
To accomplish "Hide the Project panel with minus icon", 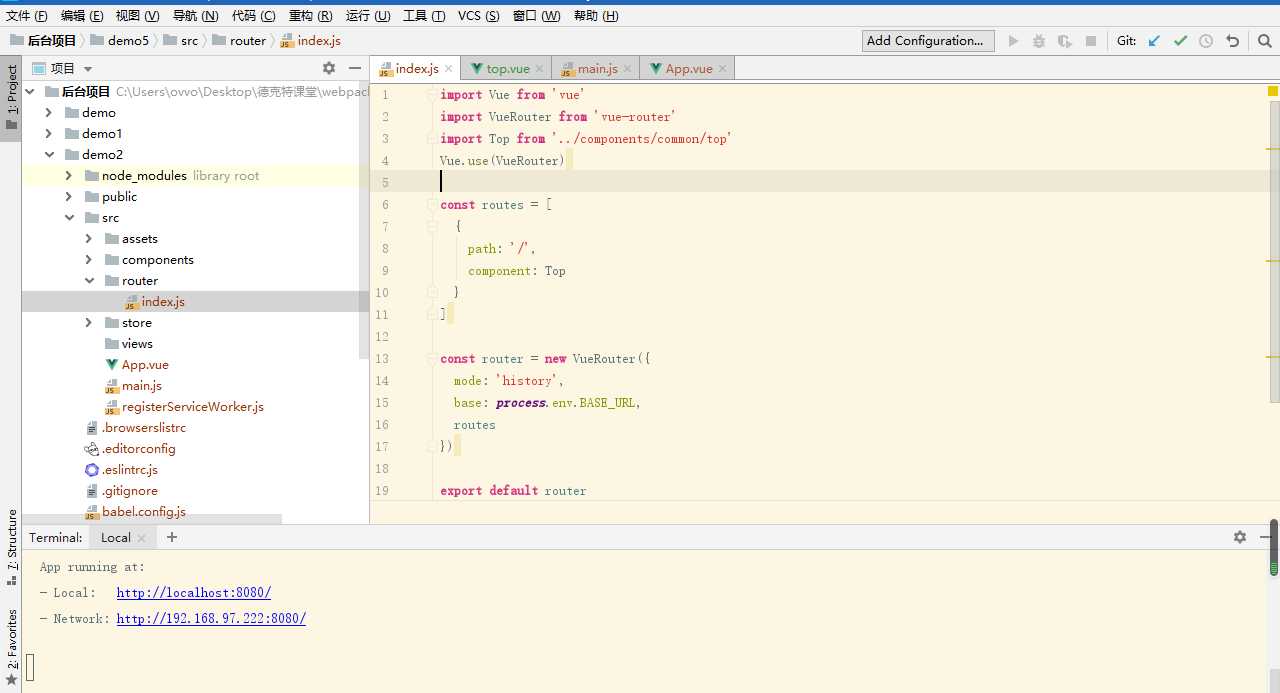I will (x=354, y=68).
